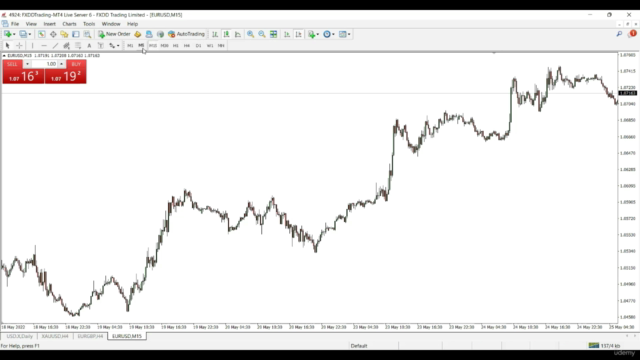The image size is (640, 360).
Task: Toggle the Terminal window icon
Action: (76, 34)
